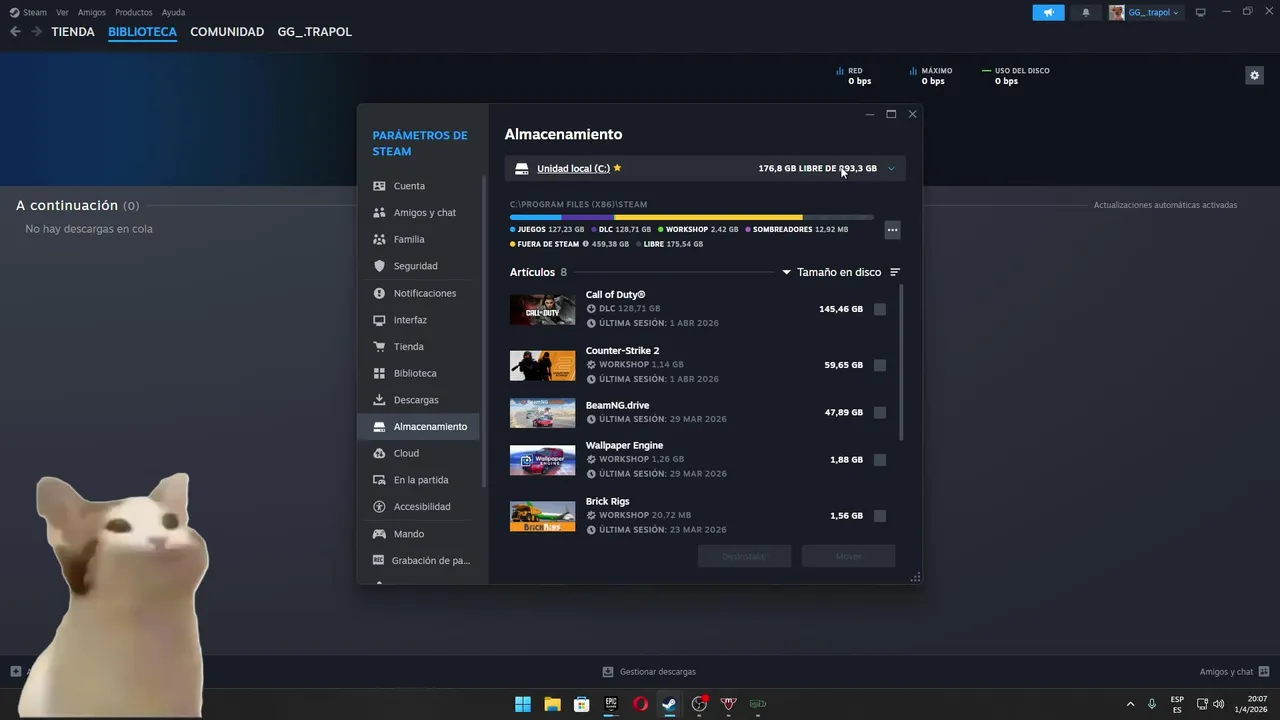This screenshot has width=1280, height=720.
Task: Open the Windows Start button
Action: coord(523,704)
